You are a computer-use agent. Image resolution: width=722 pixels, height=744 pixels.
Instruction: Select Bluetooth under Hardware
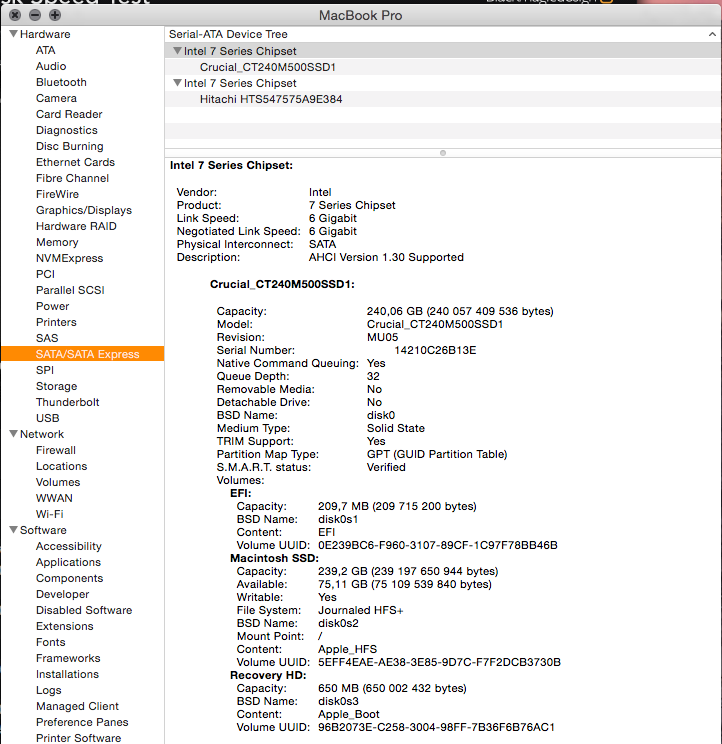61,82
